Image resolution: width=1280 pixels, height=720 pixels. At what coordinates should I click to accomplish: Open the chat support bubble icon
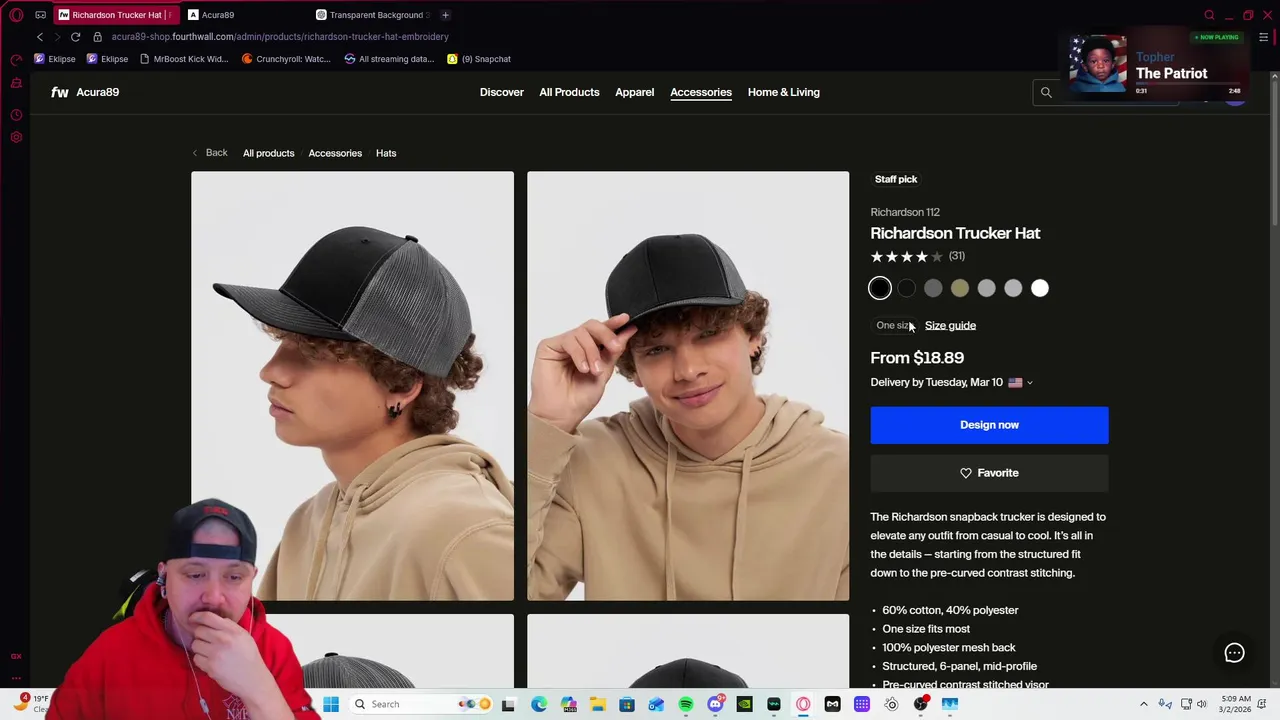1234,653
